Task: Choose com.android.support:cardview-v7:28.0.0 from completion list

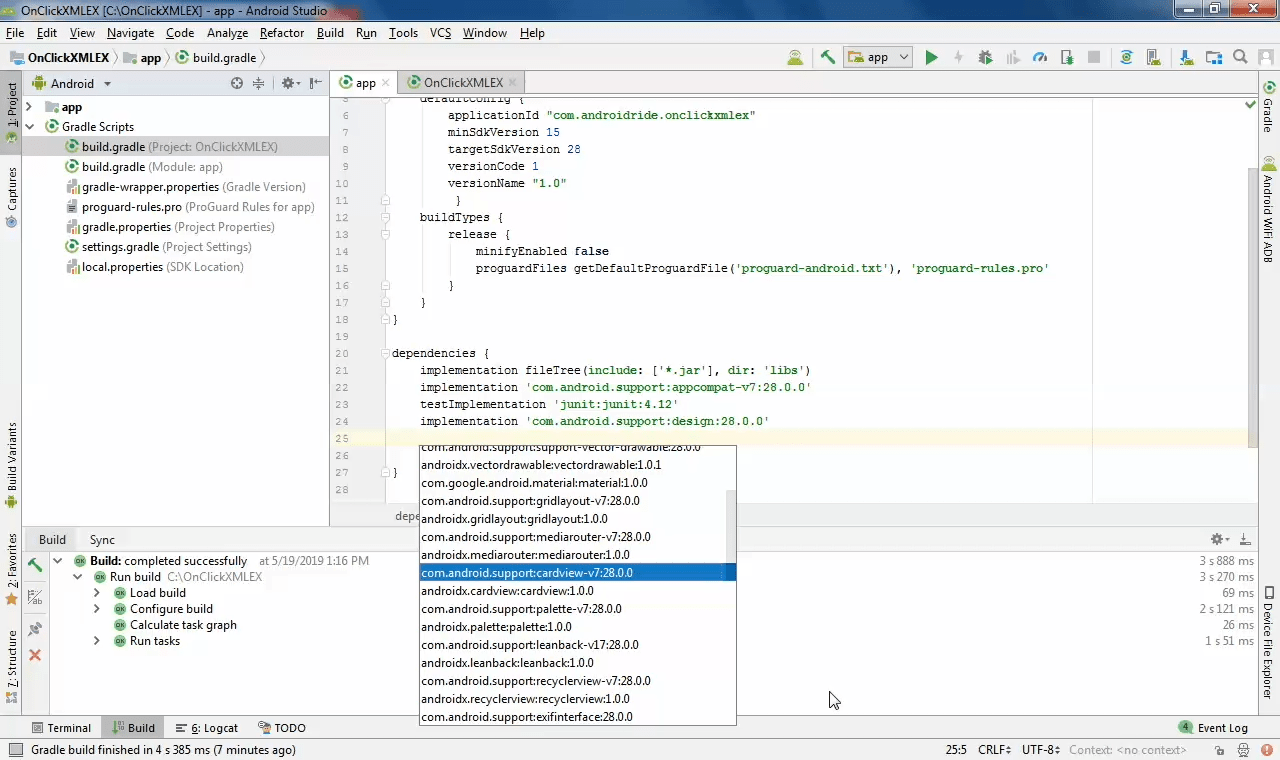Action: tap(577, 573)
